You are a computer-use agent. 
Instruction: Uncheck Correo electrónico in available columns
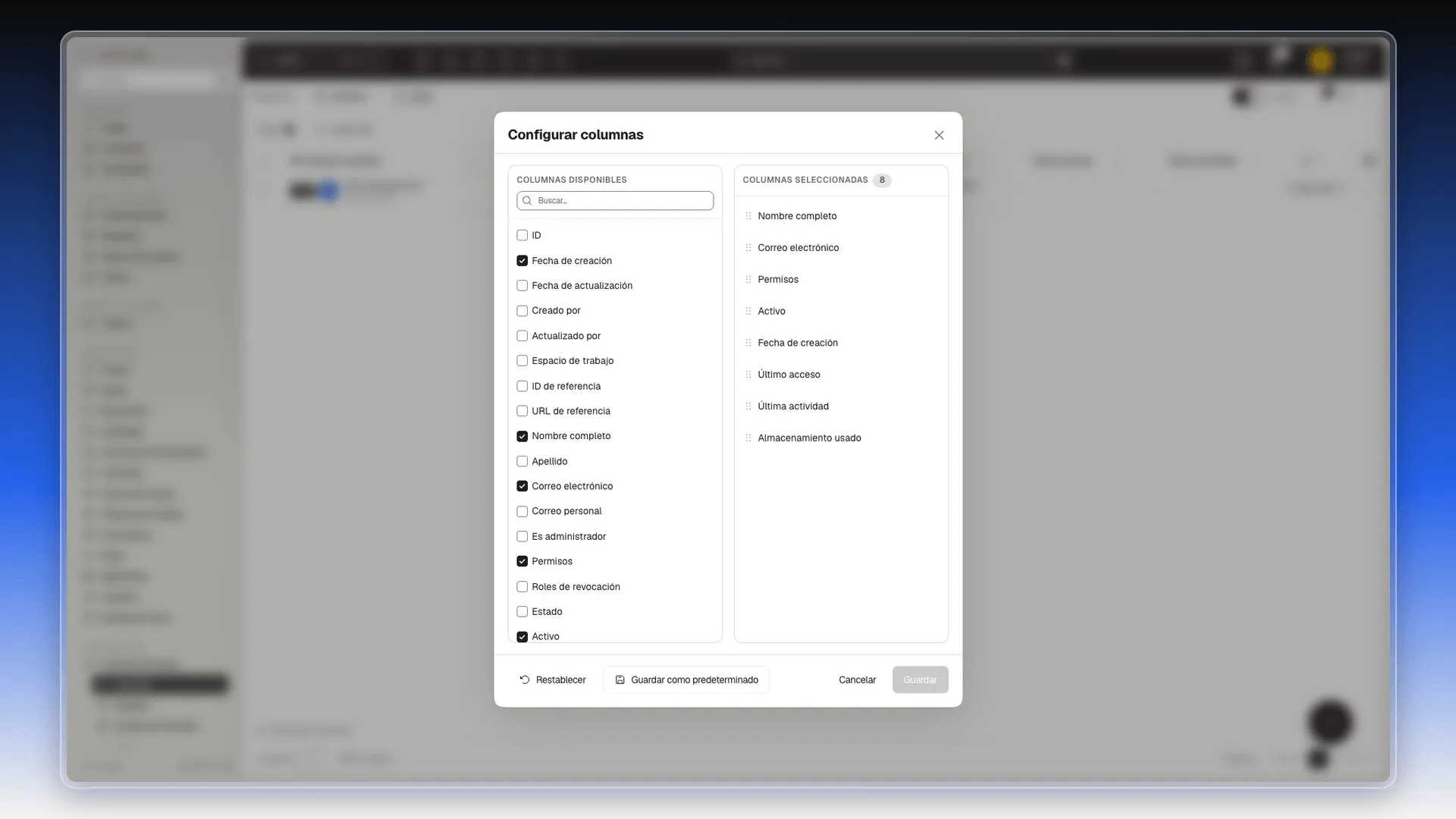pyautogui.click(x=522, y=486)
